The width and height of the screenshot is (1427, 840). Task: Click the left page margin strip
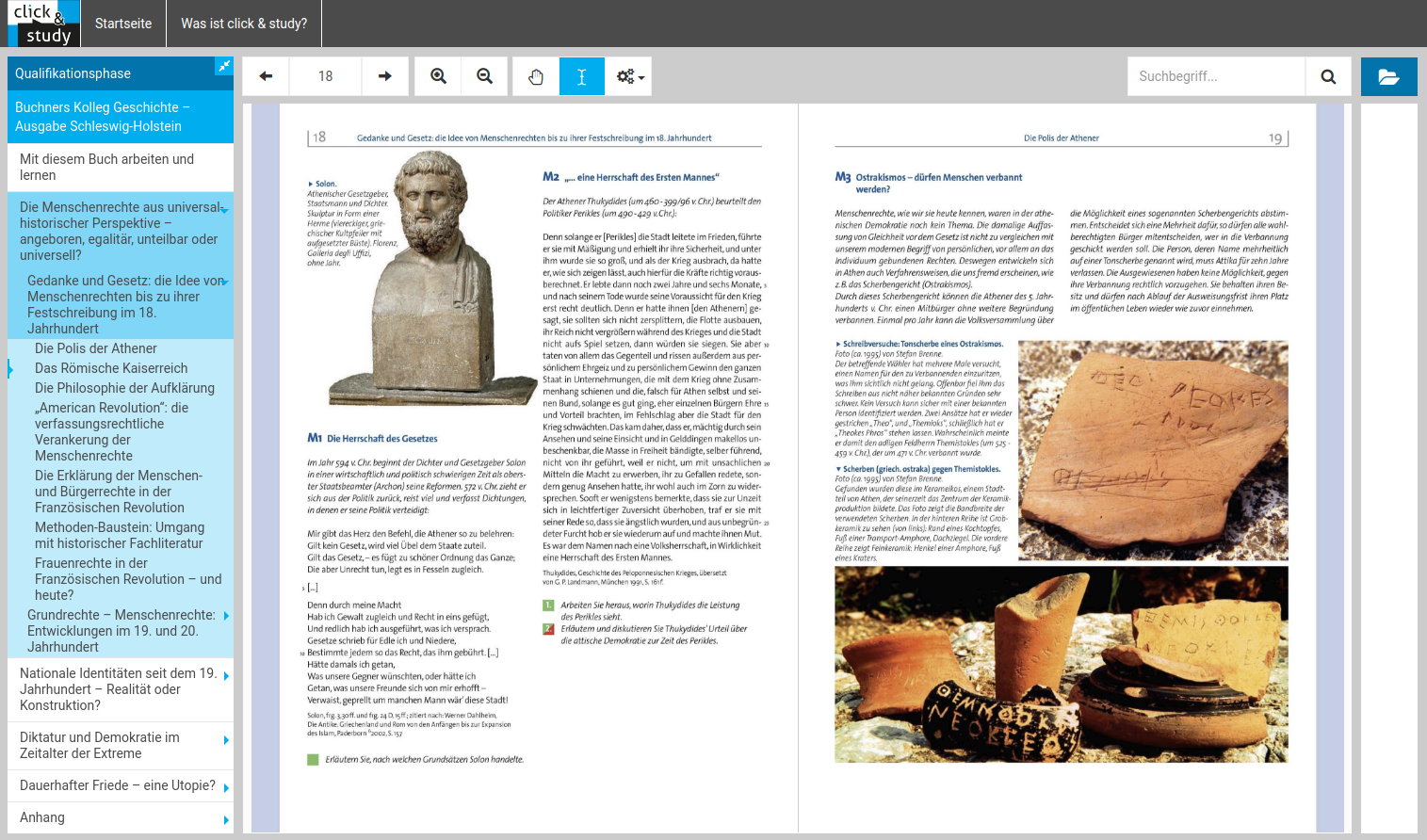(266, 468)
